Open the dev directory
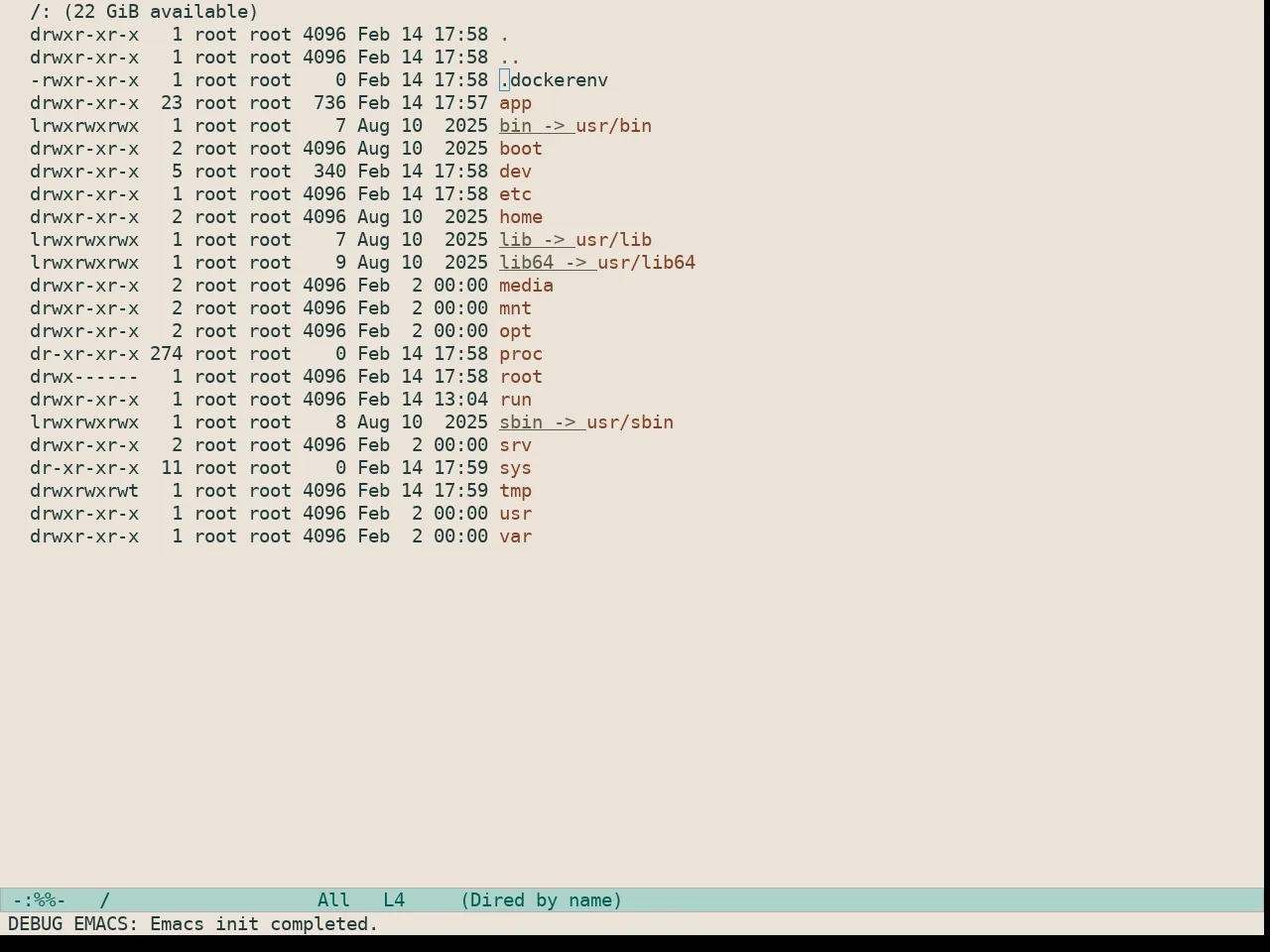The width and height of the screenshot is (1270, 952). click(515, 172)
